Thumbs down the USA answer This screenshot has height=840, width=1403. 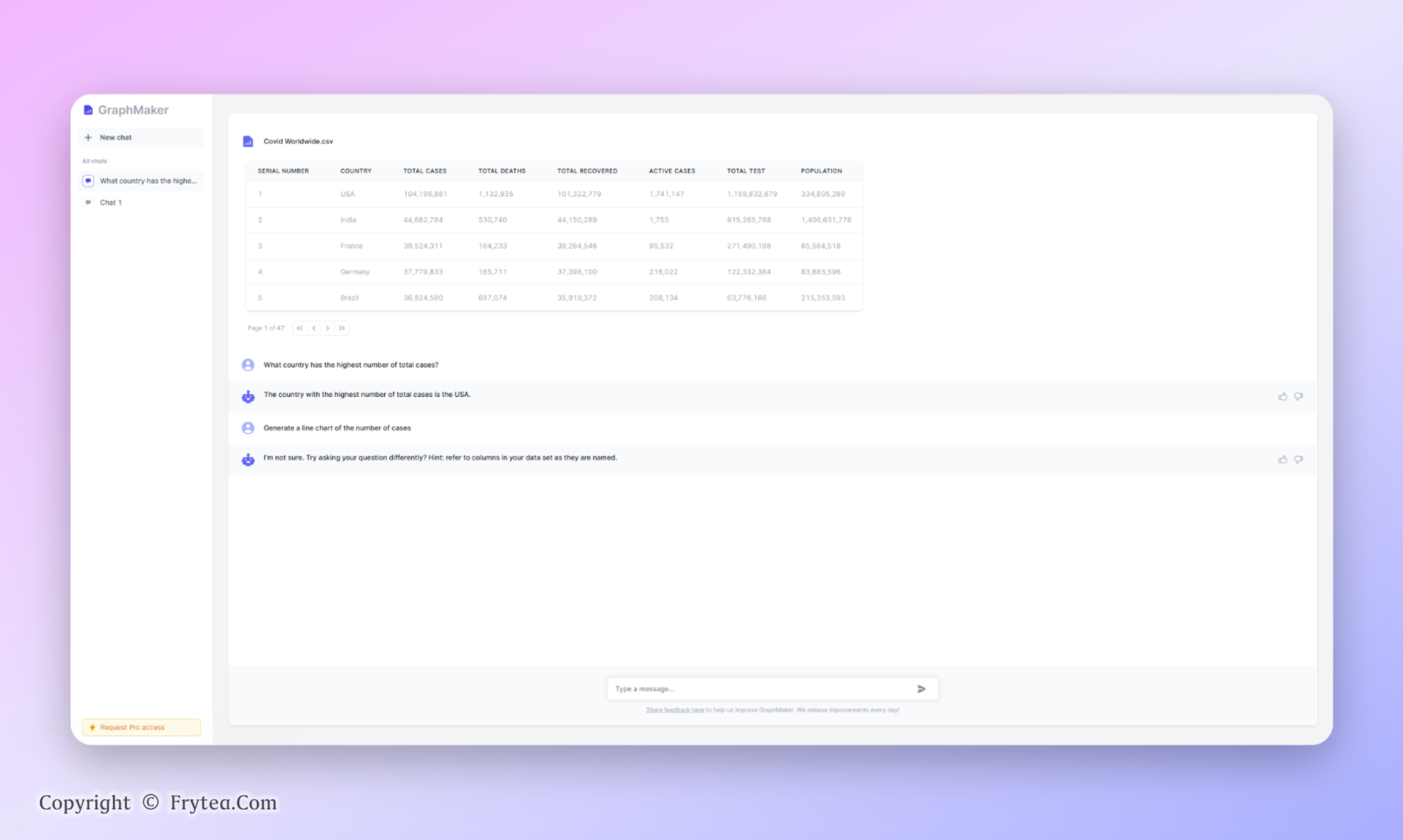1298,396
